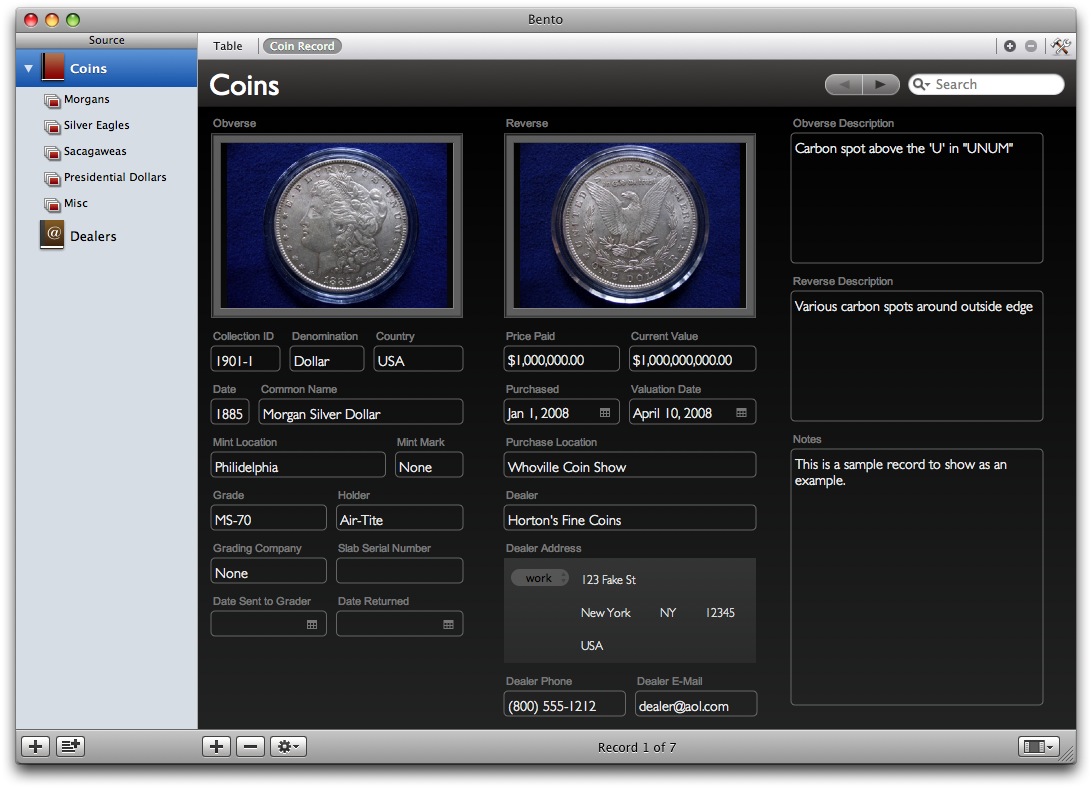The height and width of the screenshot is (788, 1092).
Task: Click the city New York in address
Action: tap(606, 613)
